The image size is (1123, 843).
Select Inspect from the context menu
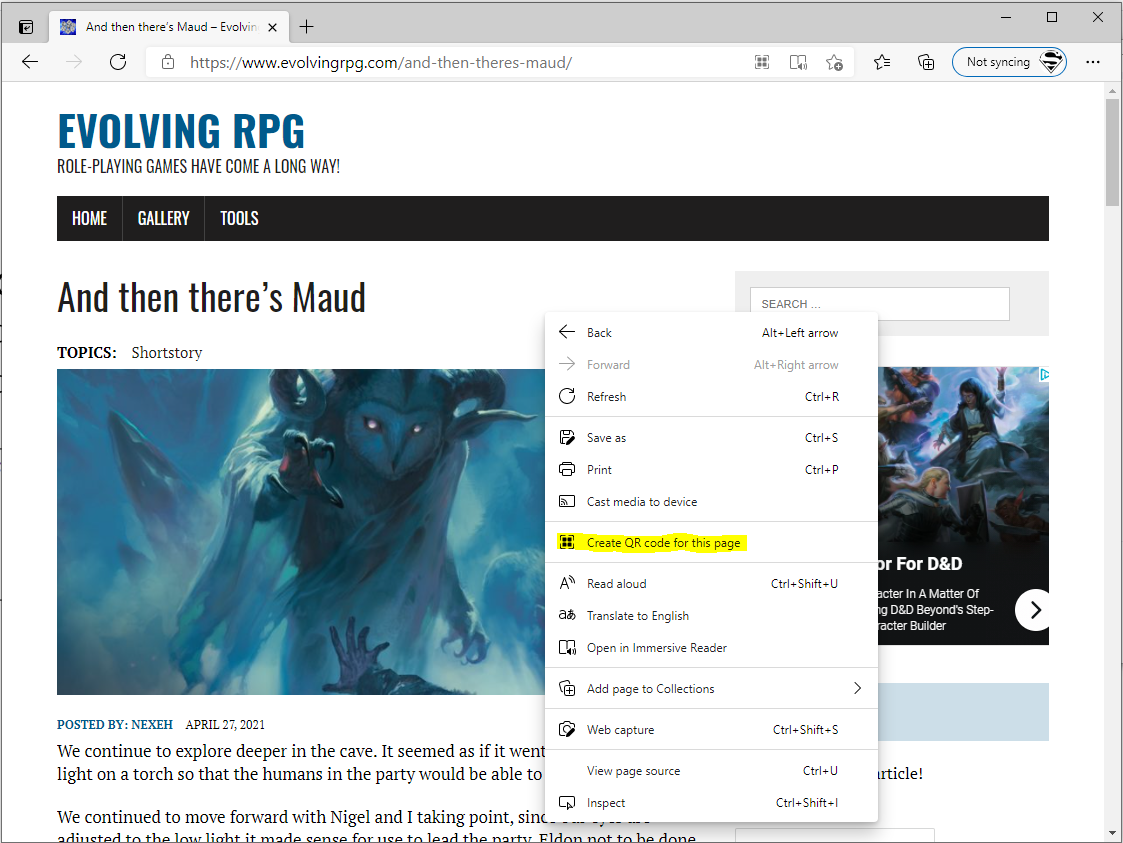pyautogui.click(x=711, y=803)
